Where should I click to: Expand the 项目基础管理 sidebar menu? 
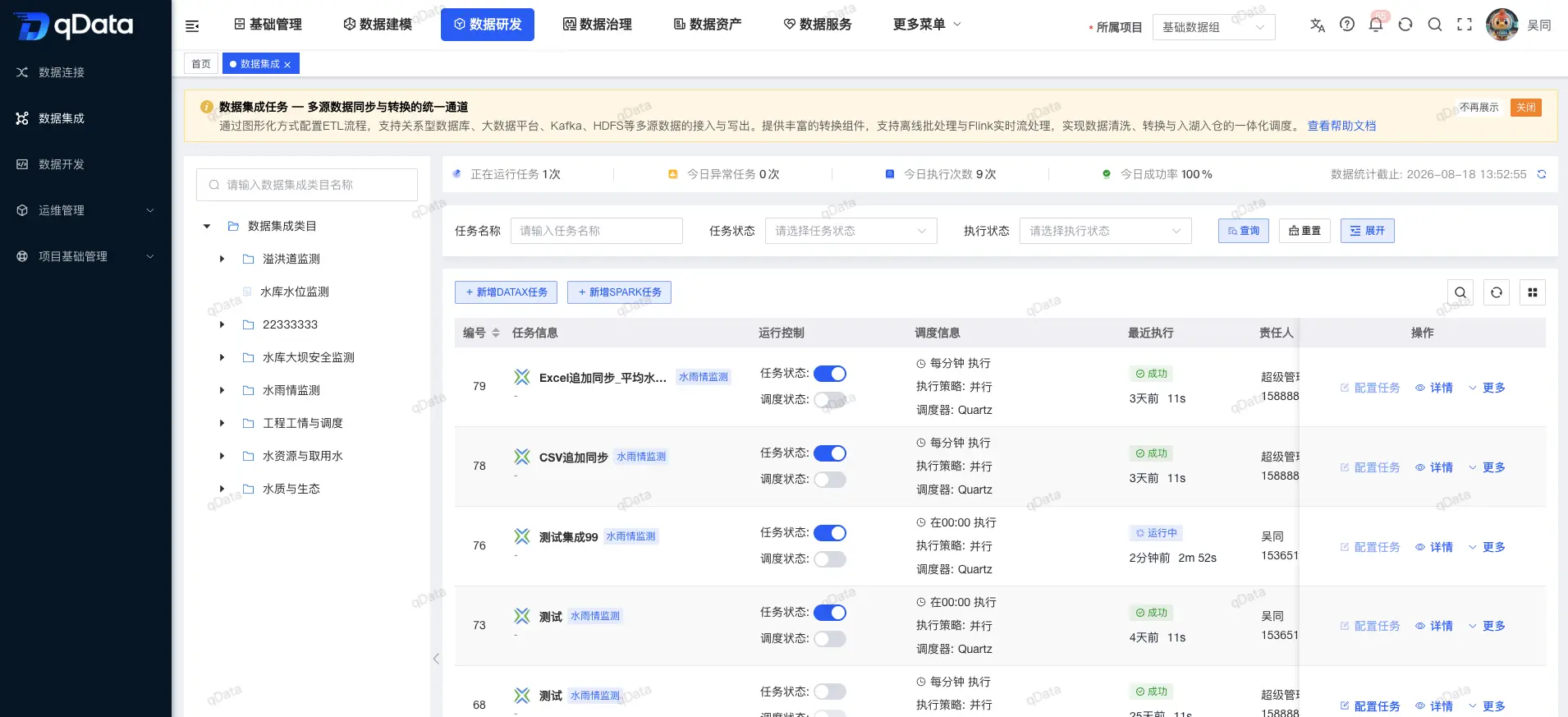point(86,256)
